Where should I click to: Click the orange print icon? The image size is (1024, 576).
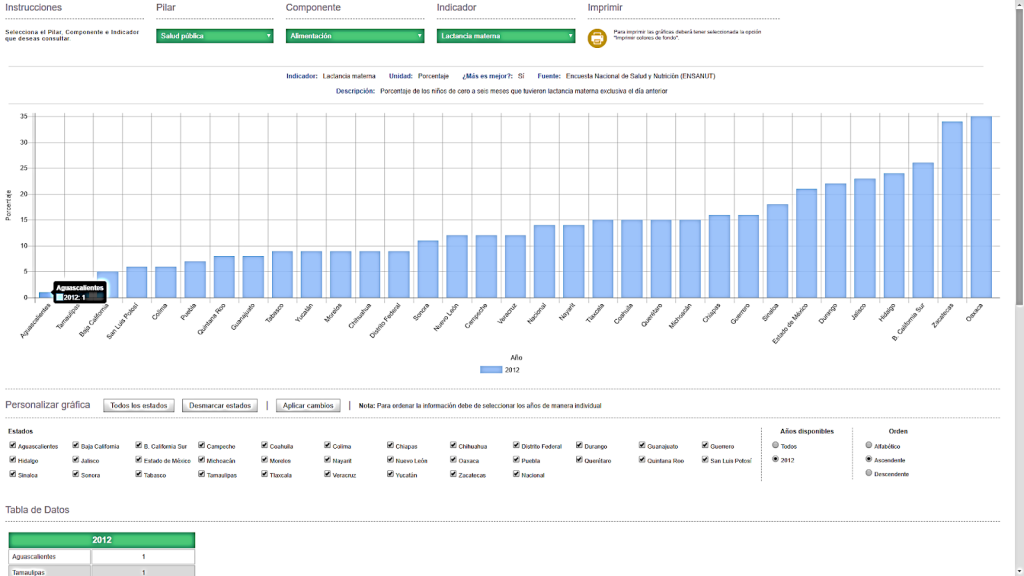click(597, 38)
